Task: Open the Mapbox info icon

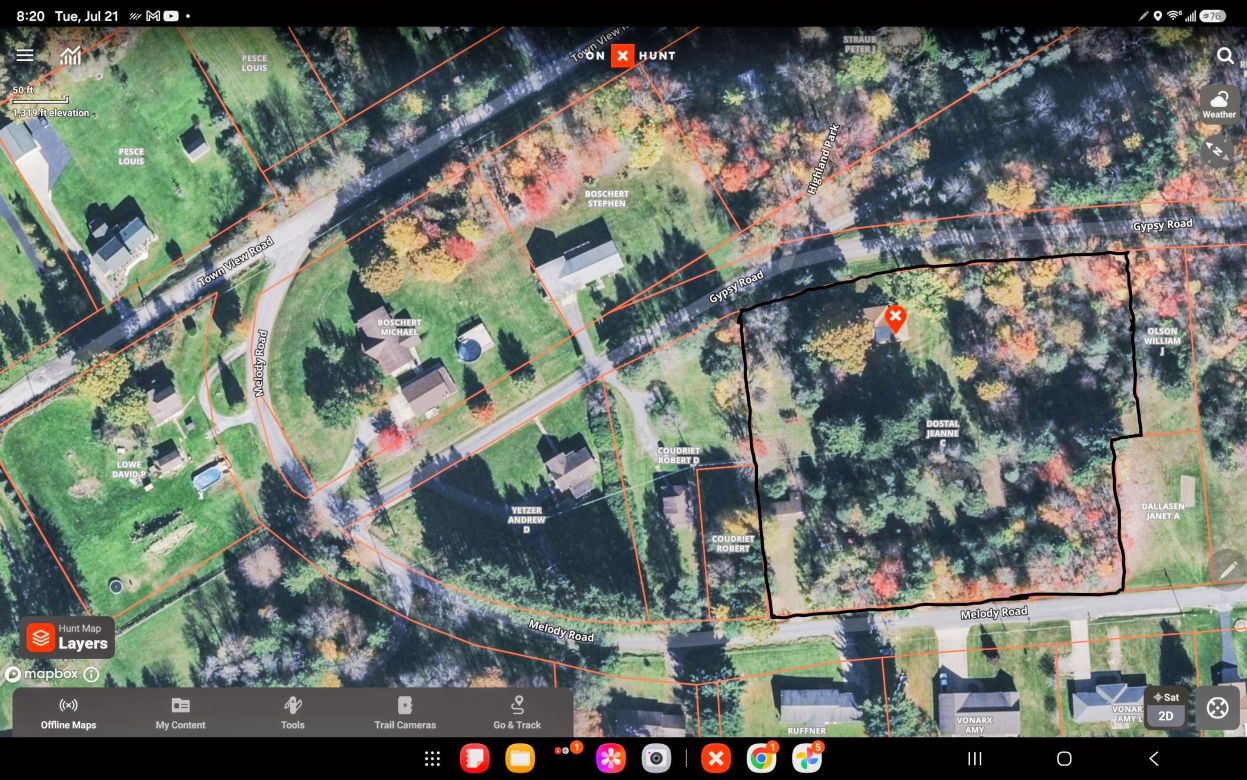Action: [x=91, y=674]
